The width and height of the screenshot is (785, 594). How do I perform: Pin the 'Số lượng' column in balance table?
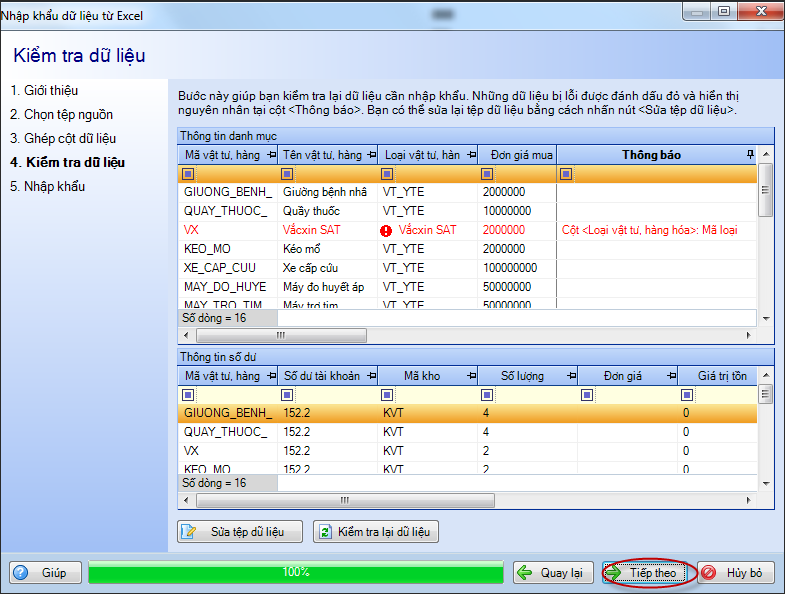click(570, 376)
